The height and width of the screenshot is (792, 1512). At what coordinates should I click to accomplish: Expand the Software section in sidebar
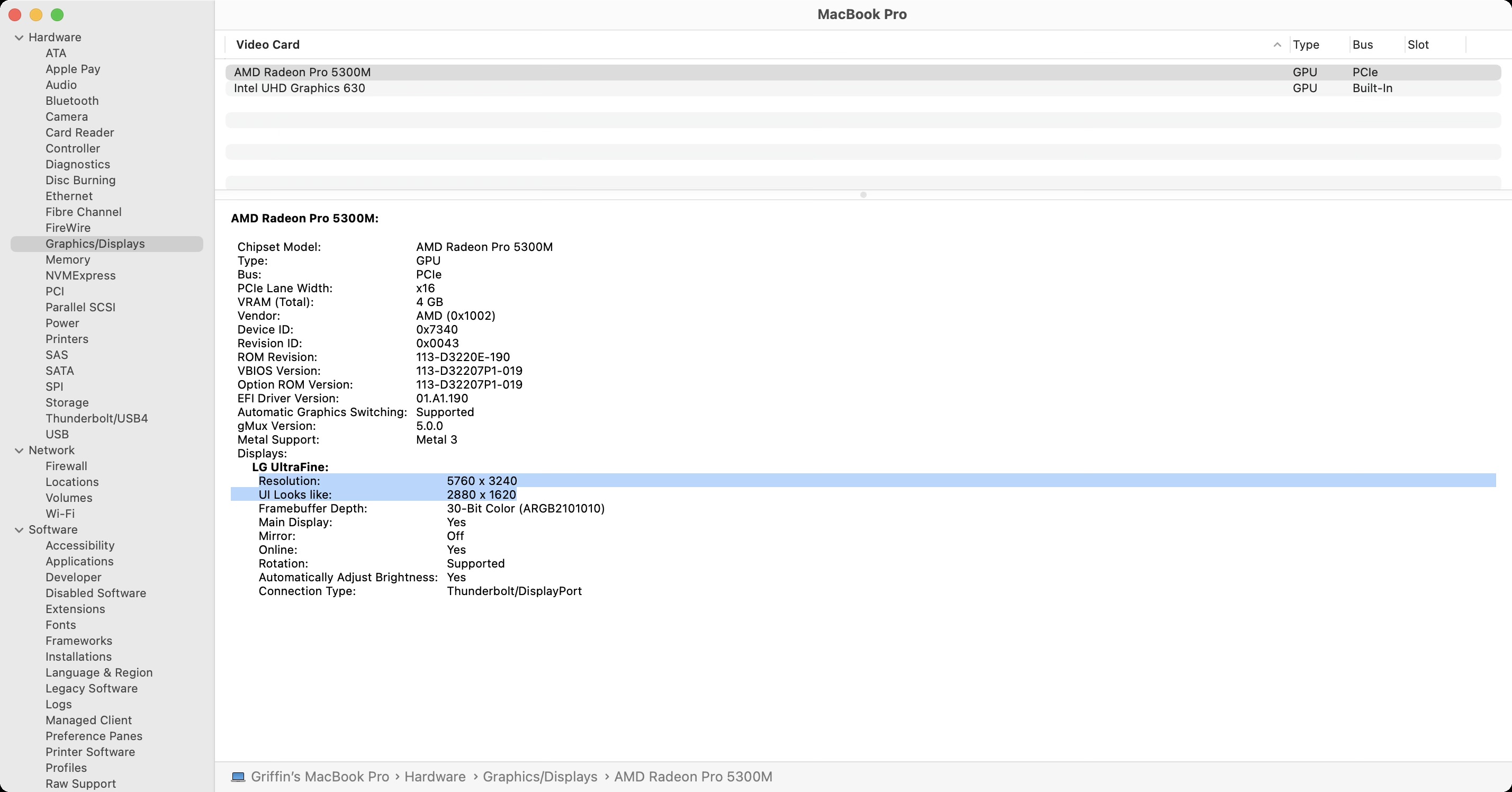20,529
